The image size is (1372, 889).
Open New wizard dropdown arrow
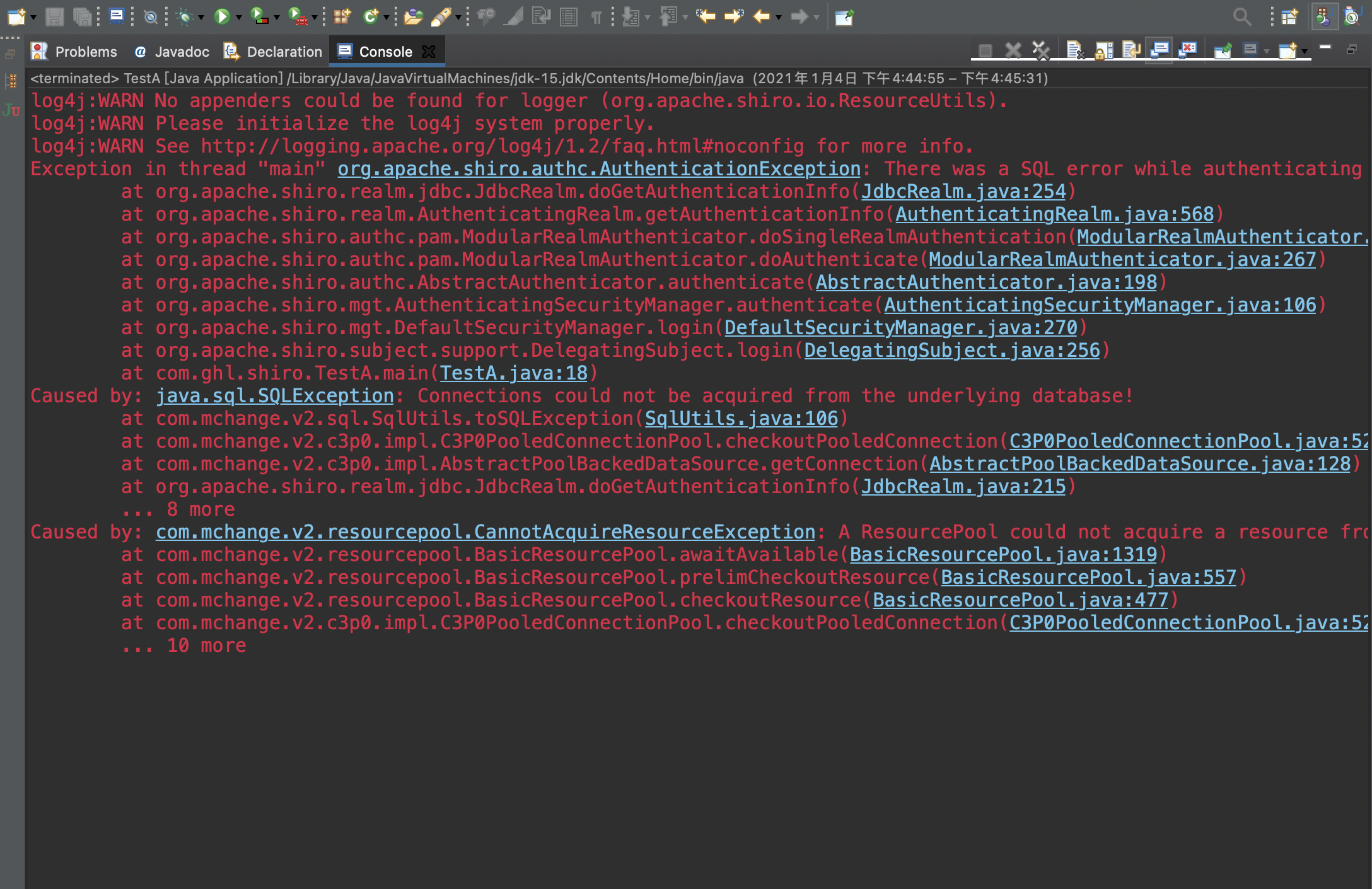click(33, 18)
